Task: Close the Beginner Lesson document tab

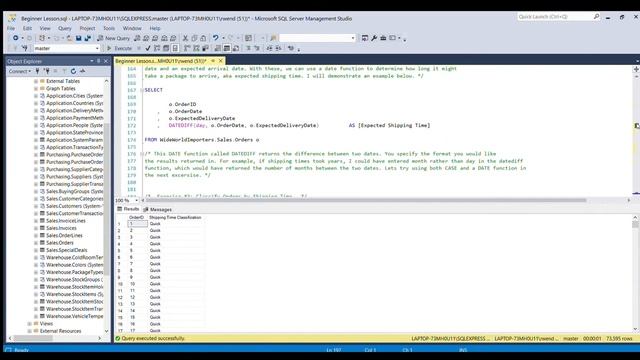Action: (221, 61)
